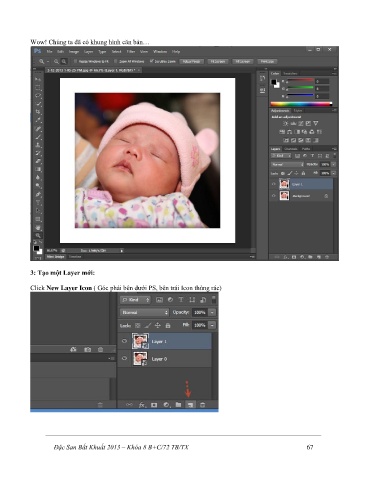370x480 pixels.
Task: Toggle Resize Windows to Fit checkbox
Action: point(75,61)
